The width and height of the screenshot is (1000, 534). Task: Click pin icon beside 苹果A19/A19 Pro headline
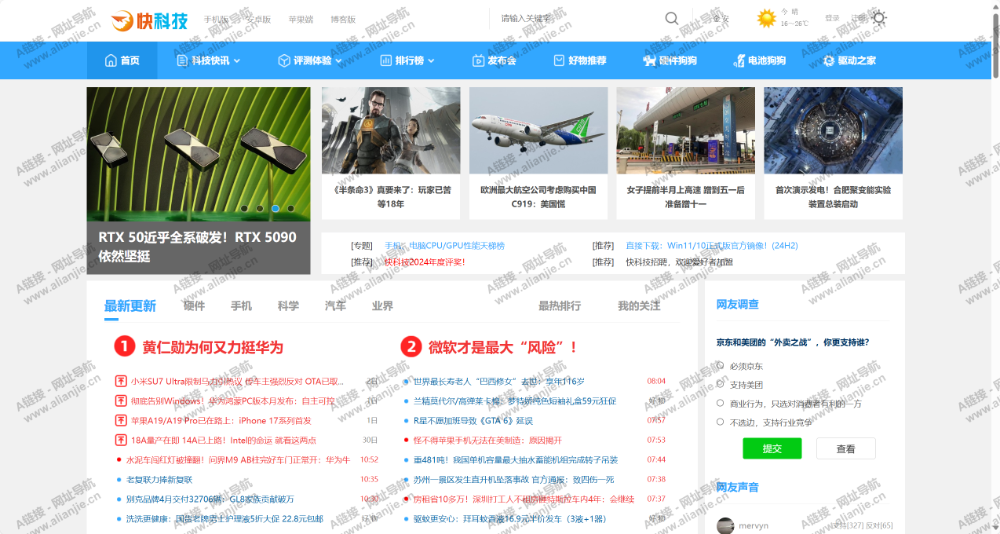(121, 420)
